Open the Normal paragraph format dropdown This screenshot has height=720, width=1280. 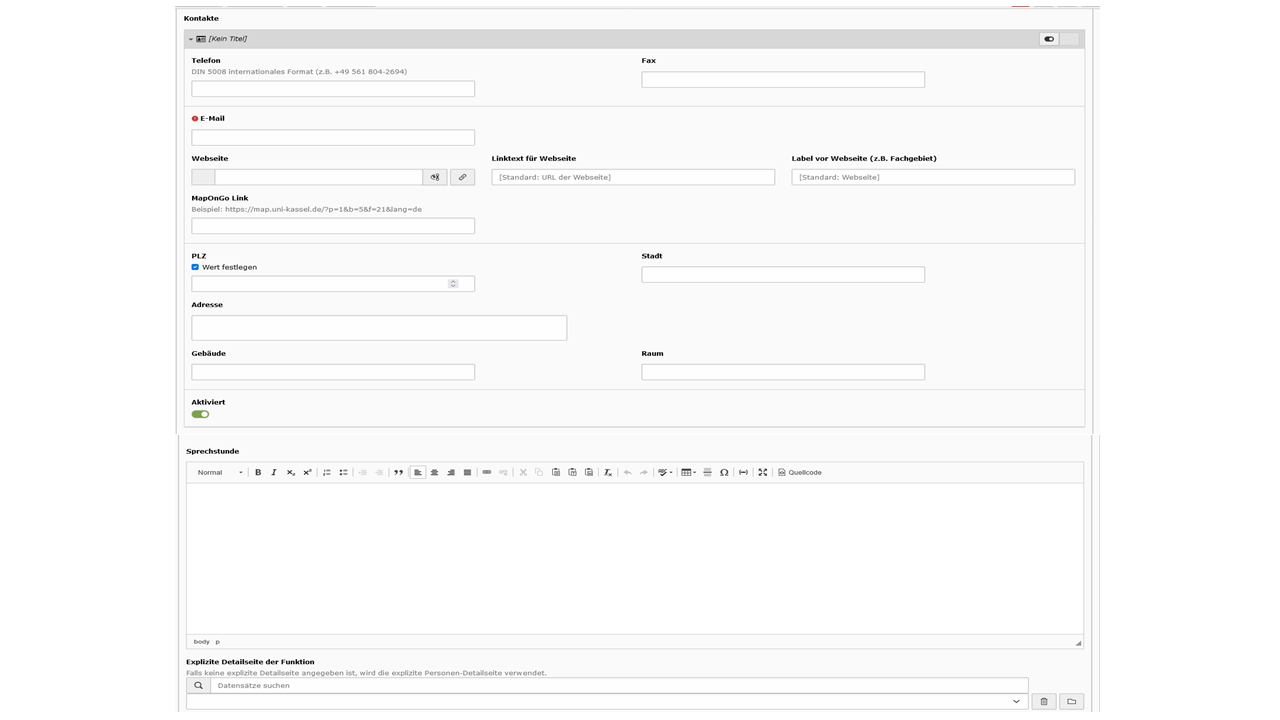pos(220,472)
